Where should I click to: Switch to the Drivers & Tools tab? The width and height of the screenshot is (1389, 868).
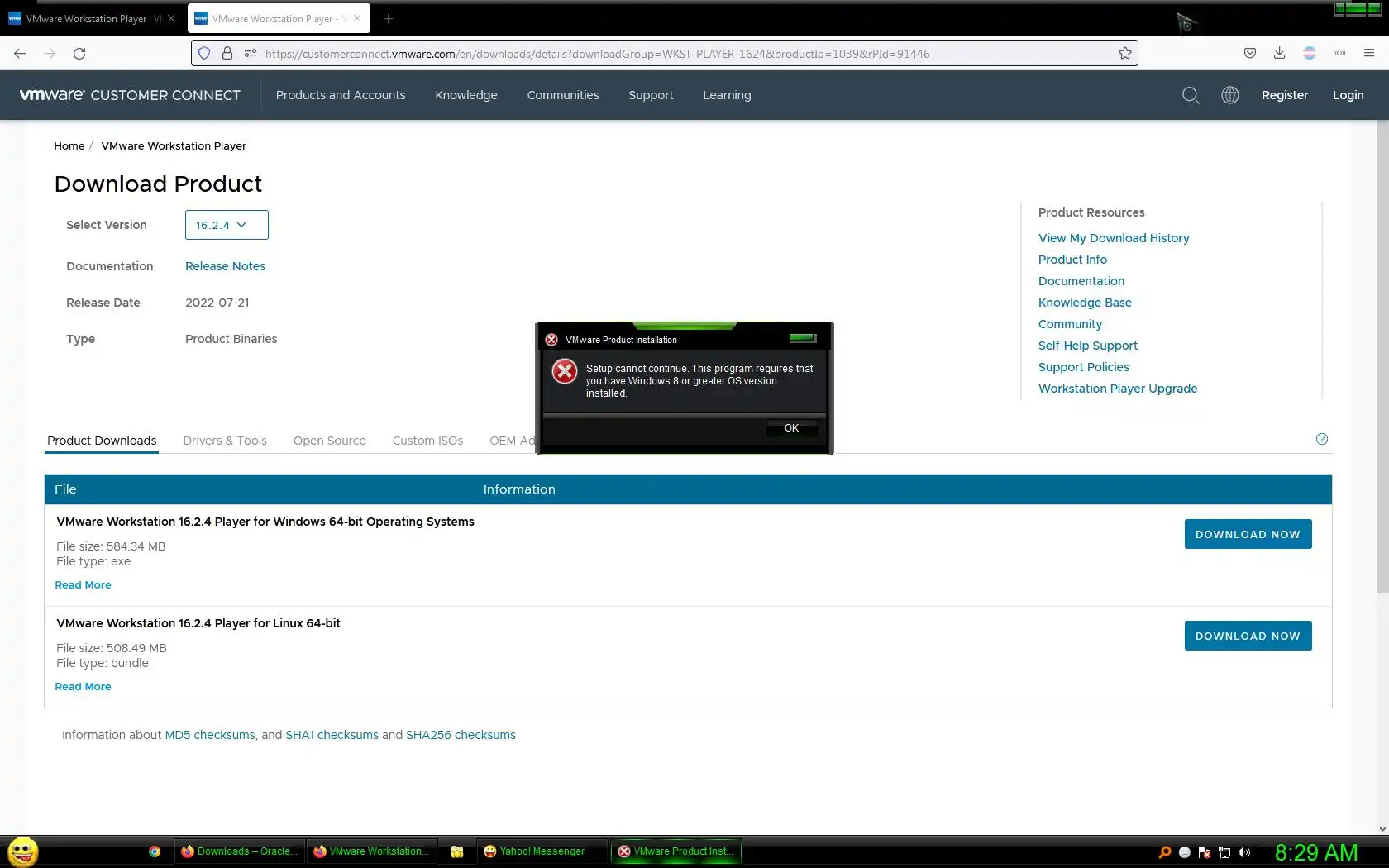click(x=225, y=441)
